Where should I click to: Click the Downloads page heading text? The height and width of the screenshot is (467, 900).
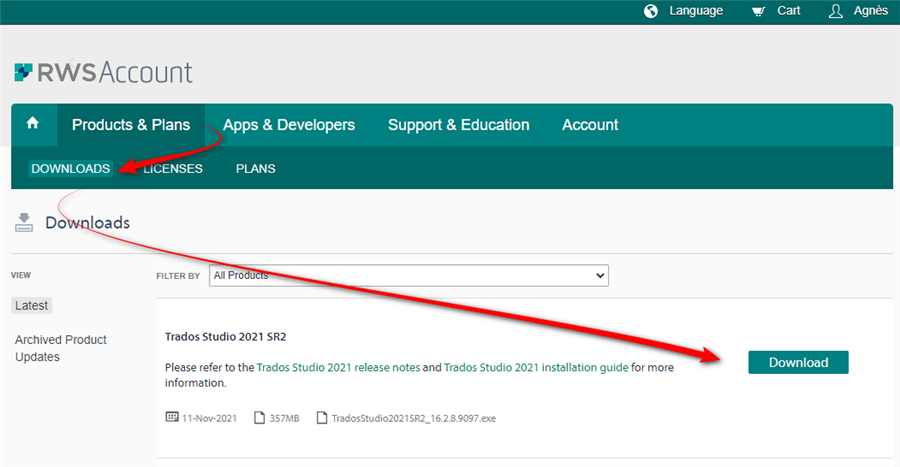(87, 223)
